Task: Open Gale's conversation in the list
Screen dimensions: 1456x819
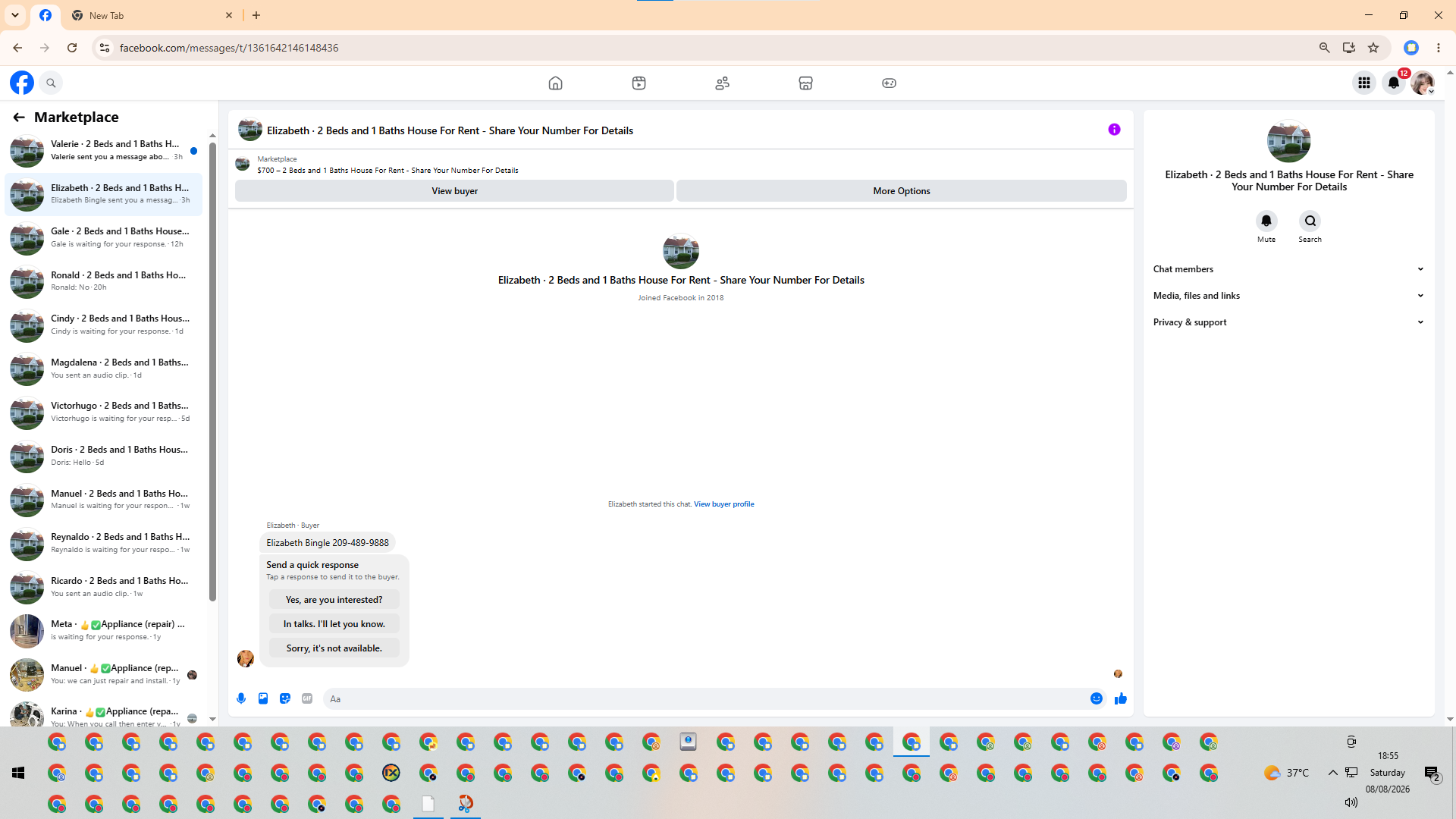Action: (104, 238)
